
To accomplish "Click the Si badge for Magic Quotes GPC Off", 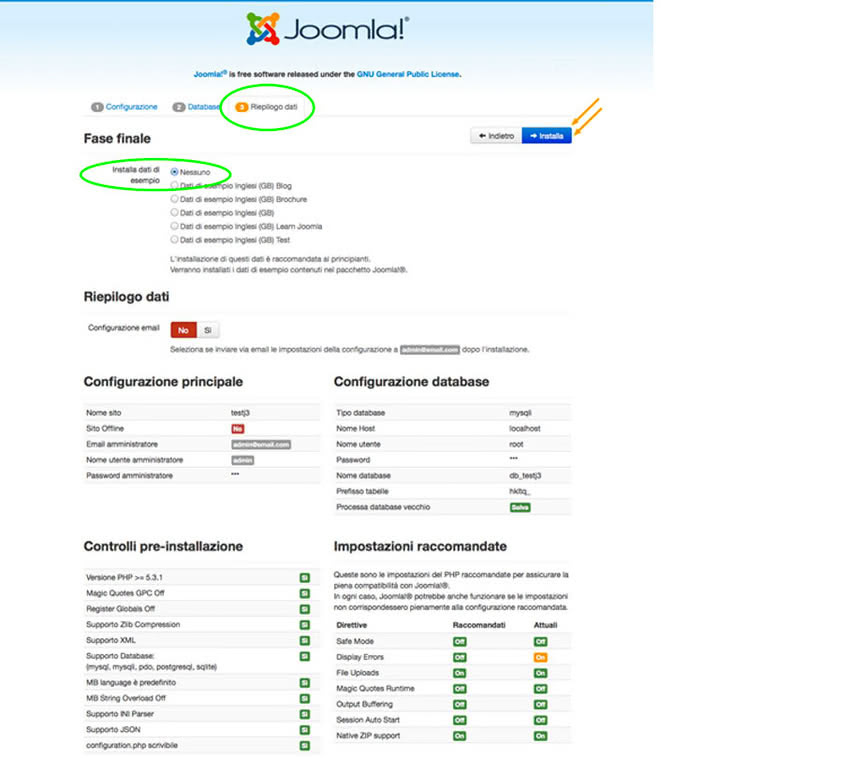I will pos(305,593).
